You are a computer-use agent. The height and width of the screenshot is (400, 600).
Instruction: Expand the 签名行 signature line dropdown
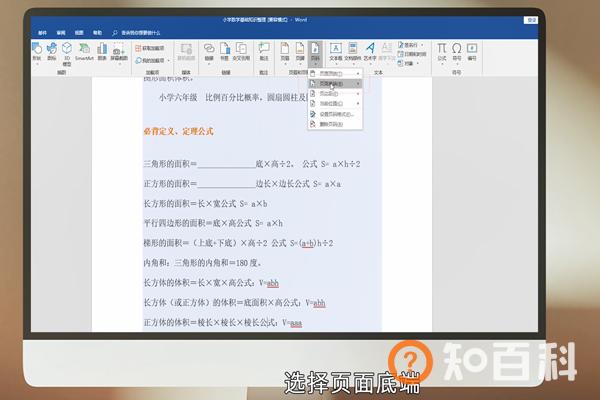tap(411, 45)
